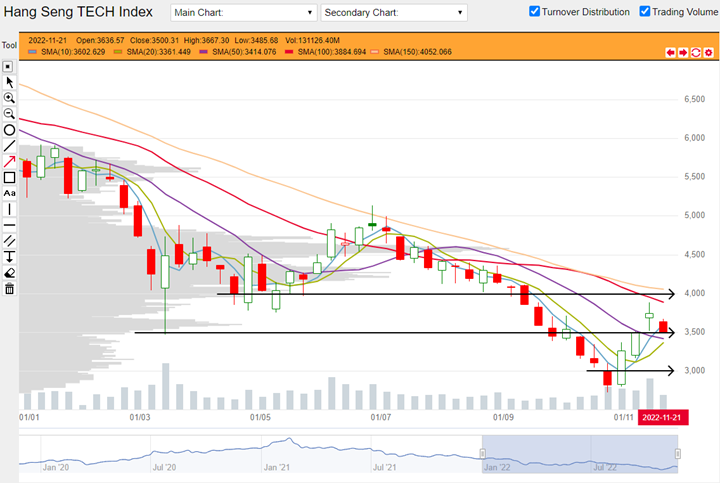The image size is (720, 483).
Task: Toggle the Trading Volume checkbox
Action: tap(645, 11)
